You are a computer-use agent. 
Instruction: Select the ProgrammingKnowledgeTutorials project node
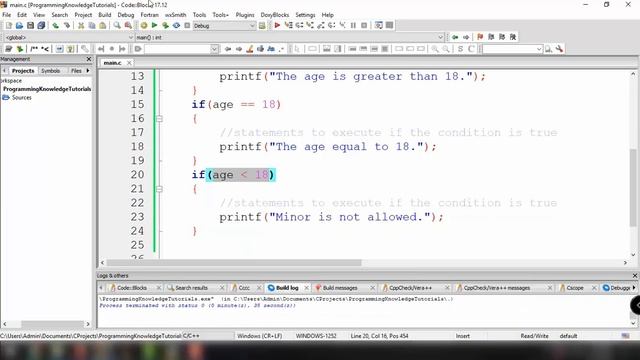(x=47, y=89)
